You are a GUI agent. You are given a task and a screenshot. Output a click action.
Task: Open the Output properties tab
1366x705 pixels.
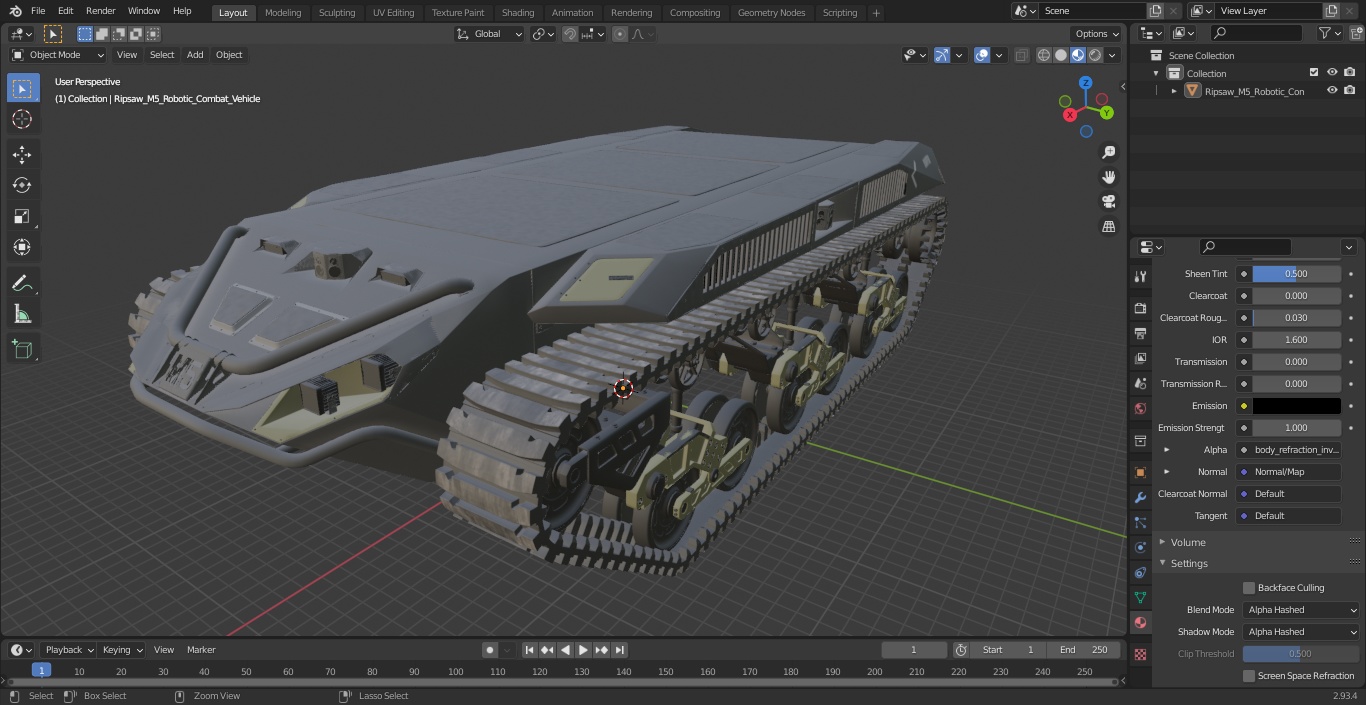(x=1140, y=333)
